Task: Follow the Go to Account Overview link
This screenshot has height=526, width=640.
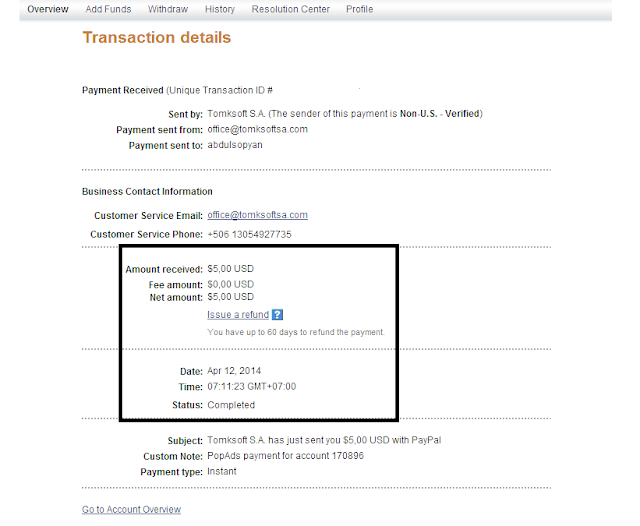Action: pyautogui.click(x=131, y=509)
